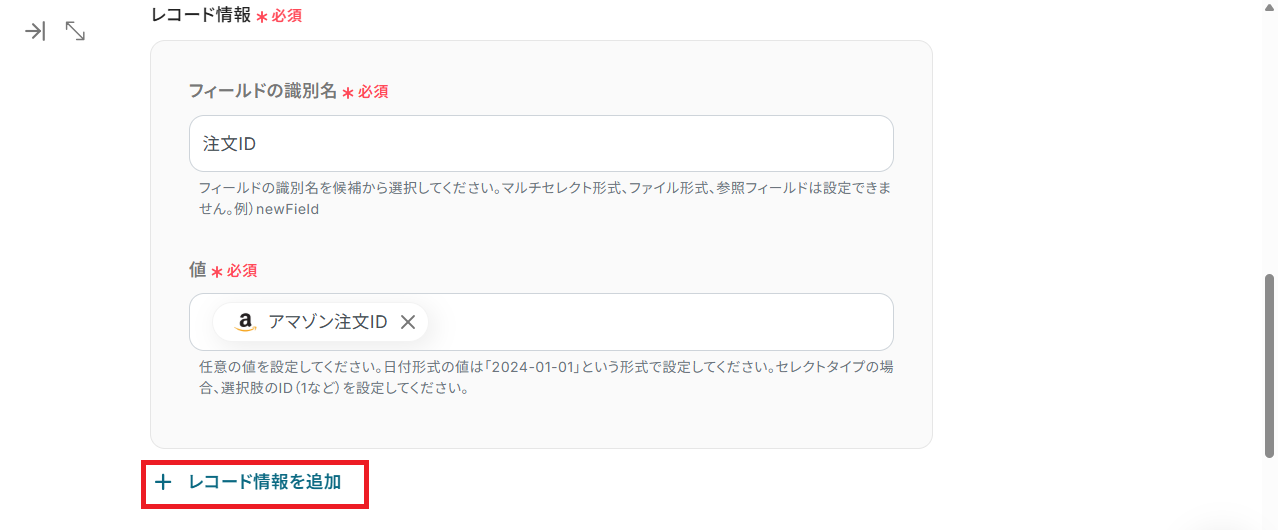1278x530 pixels.
Task: Click the フィールドの識別名 field label
Action: 262,91
